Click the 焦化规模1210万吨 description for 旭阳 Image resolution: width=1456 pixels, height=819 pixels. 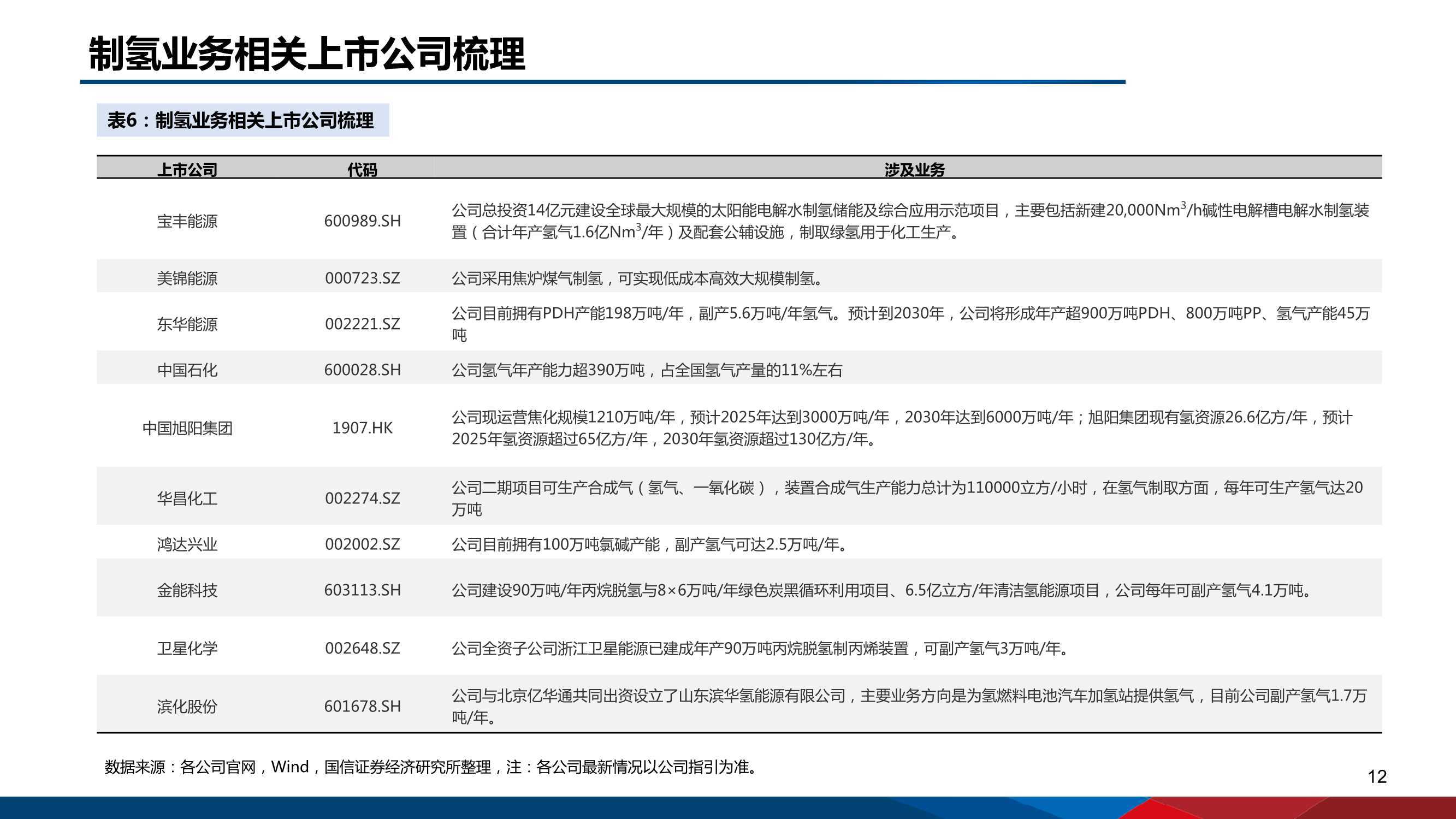(x=902, y=428)
